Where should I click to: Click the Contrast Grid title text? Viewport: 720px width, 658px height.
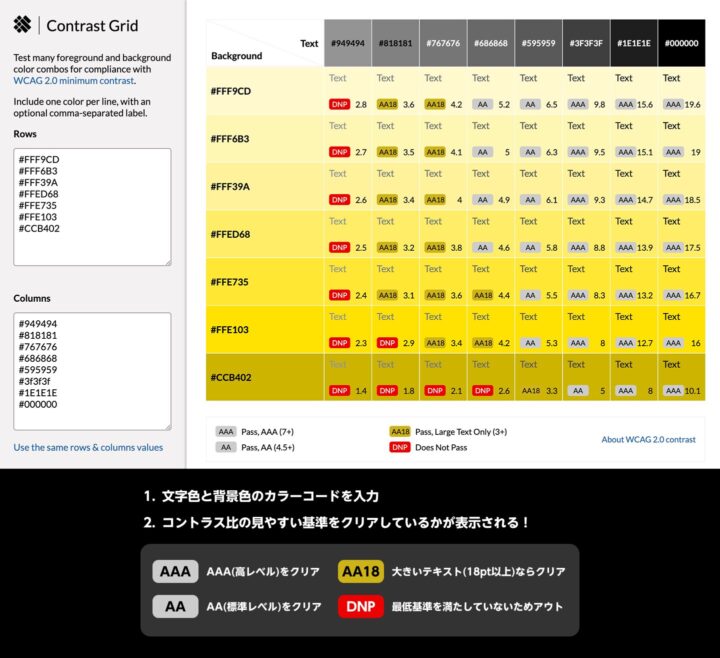click(92, 26)
